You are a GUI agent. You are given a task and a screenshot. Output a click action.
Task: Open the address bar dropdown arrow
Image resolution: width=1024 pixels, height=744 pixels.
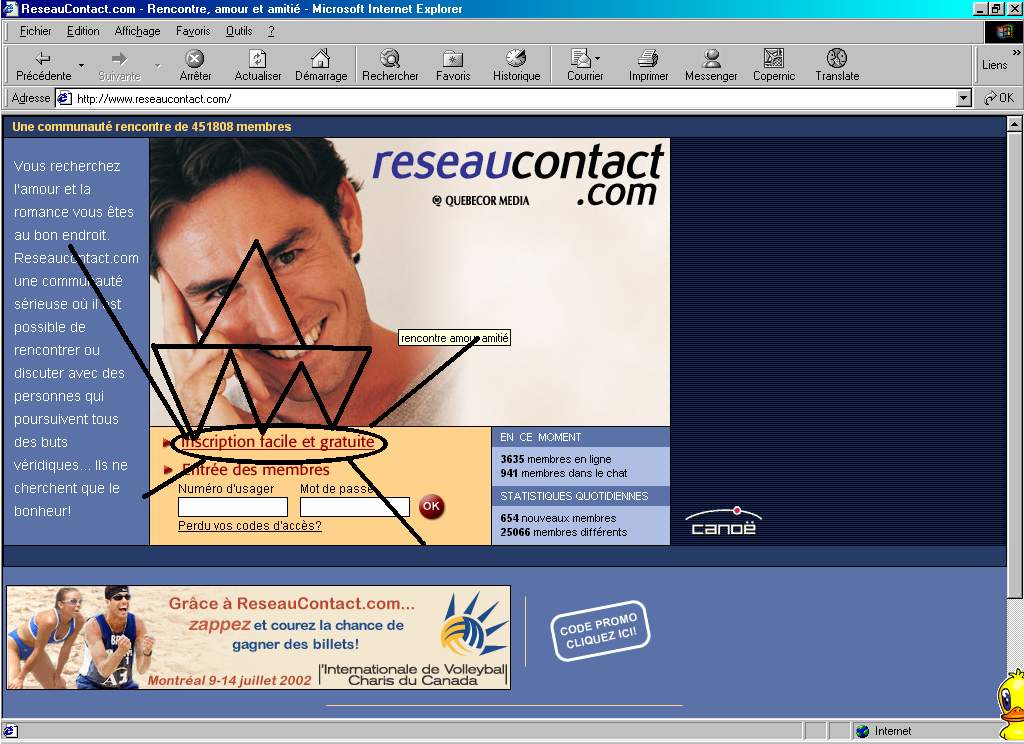pos(963,99)
